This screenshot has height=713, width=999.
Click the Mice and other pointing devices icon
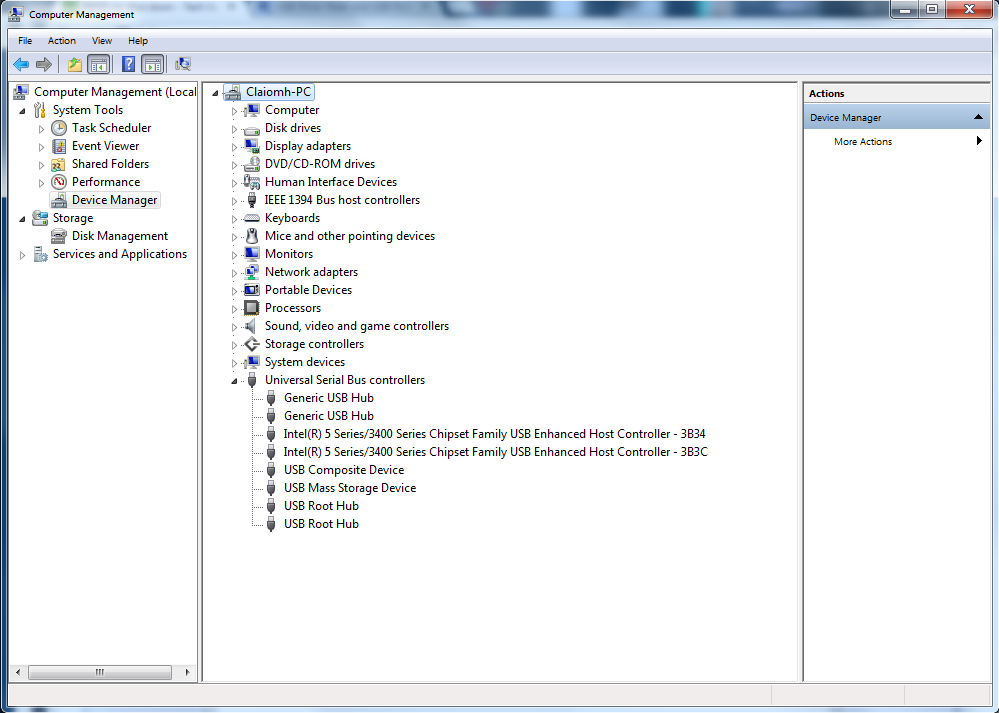[252, 236]
